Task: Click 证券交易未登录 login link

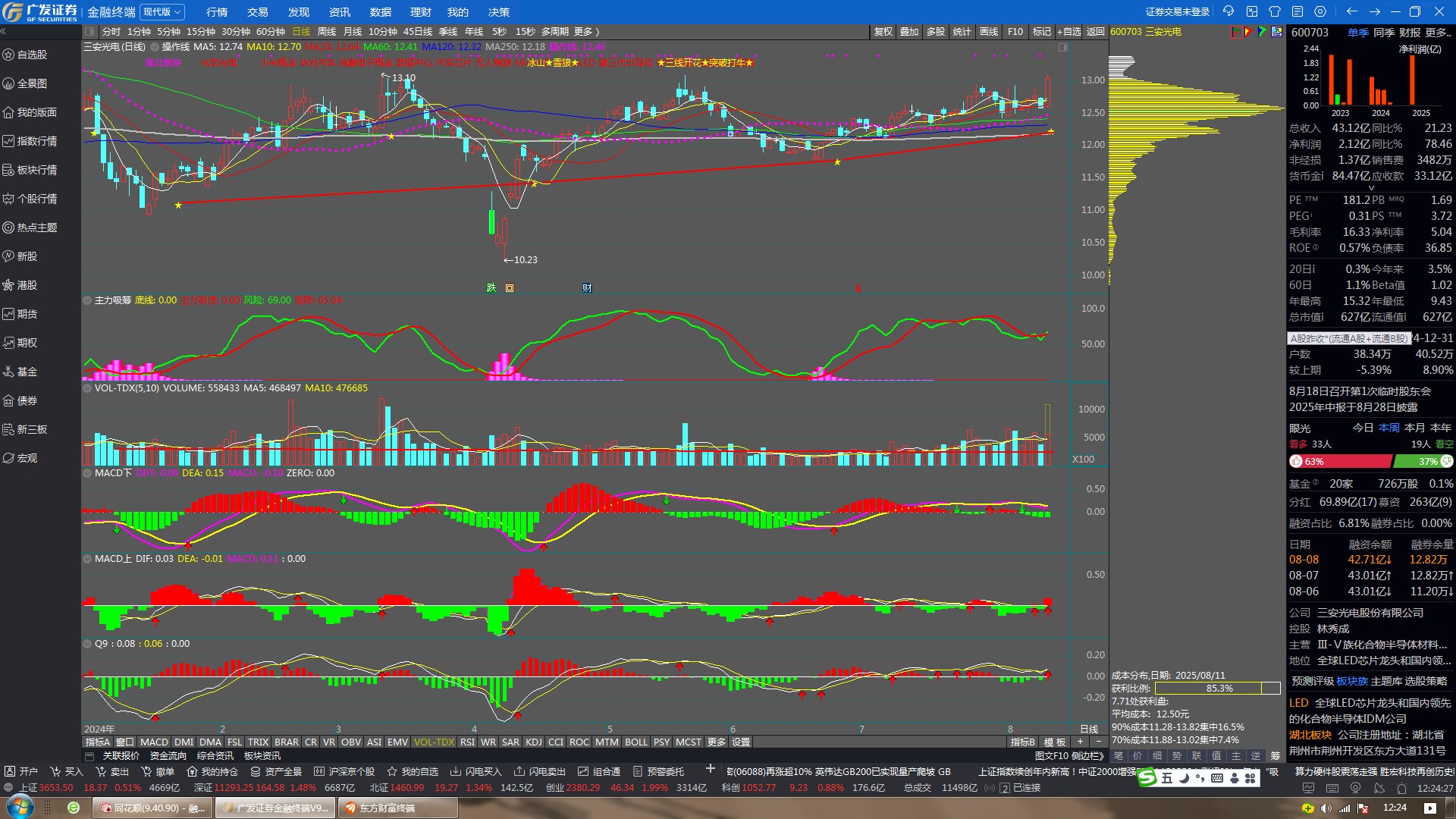Action: 1178,12
